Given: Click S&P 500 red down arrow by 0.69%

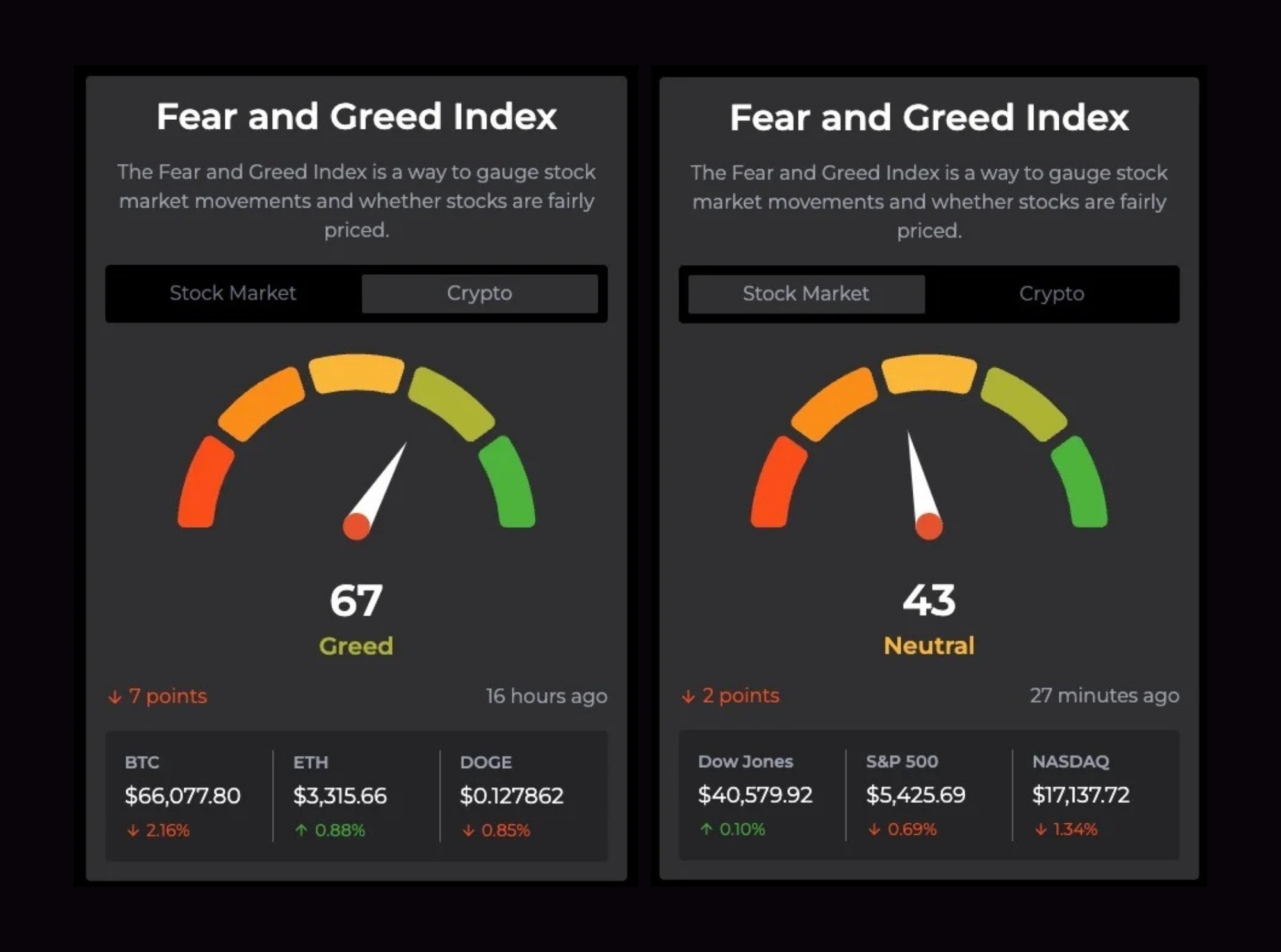Looking at the screenshot, I should (874, 830).
